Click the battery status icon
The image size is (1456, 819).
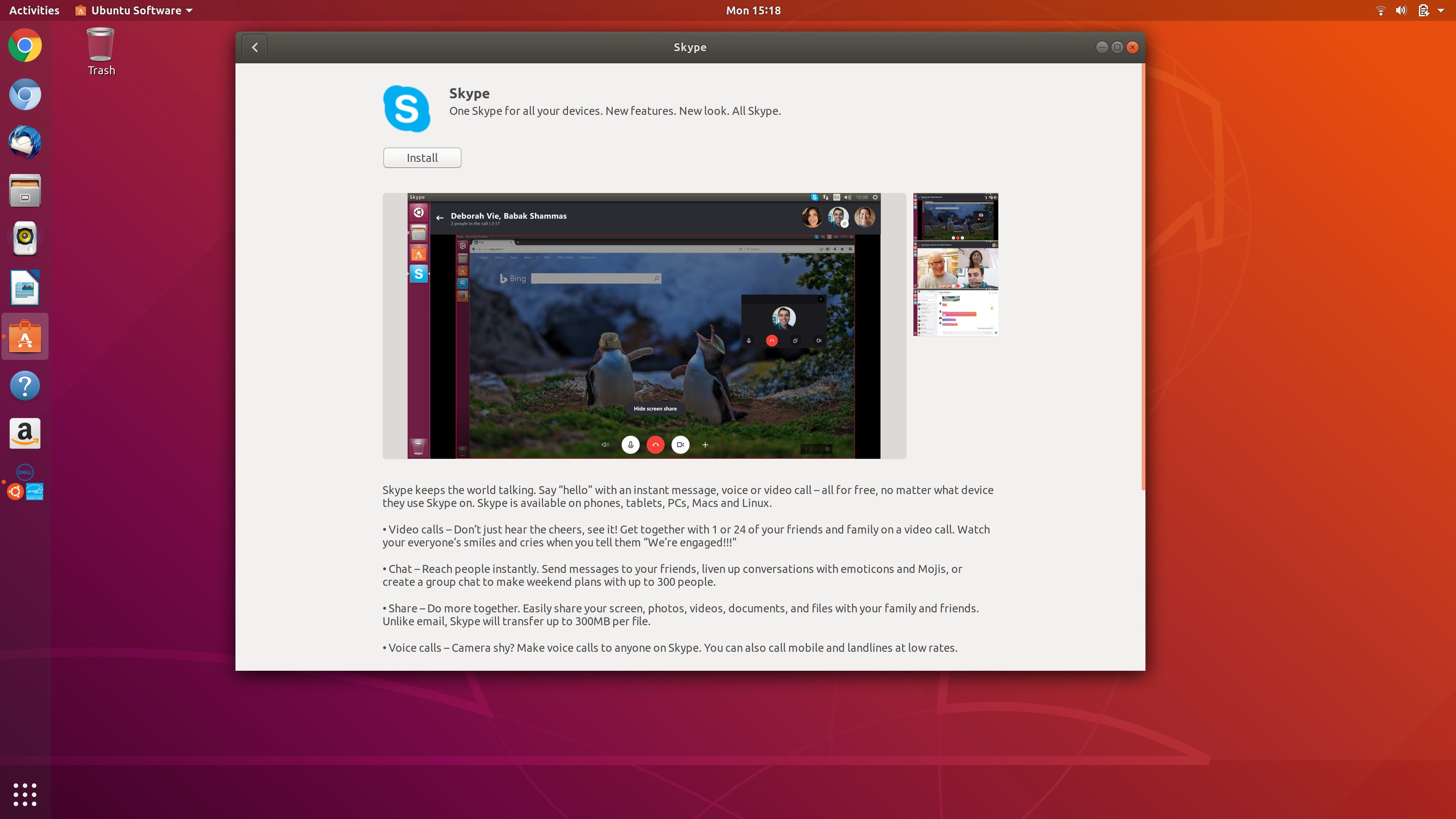click(x=1423, y=10)
